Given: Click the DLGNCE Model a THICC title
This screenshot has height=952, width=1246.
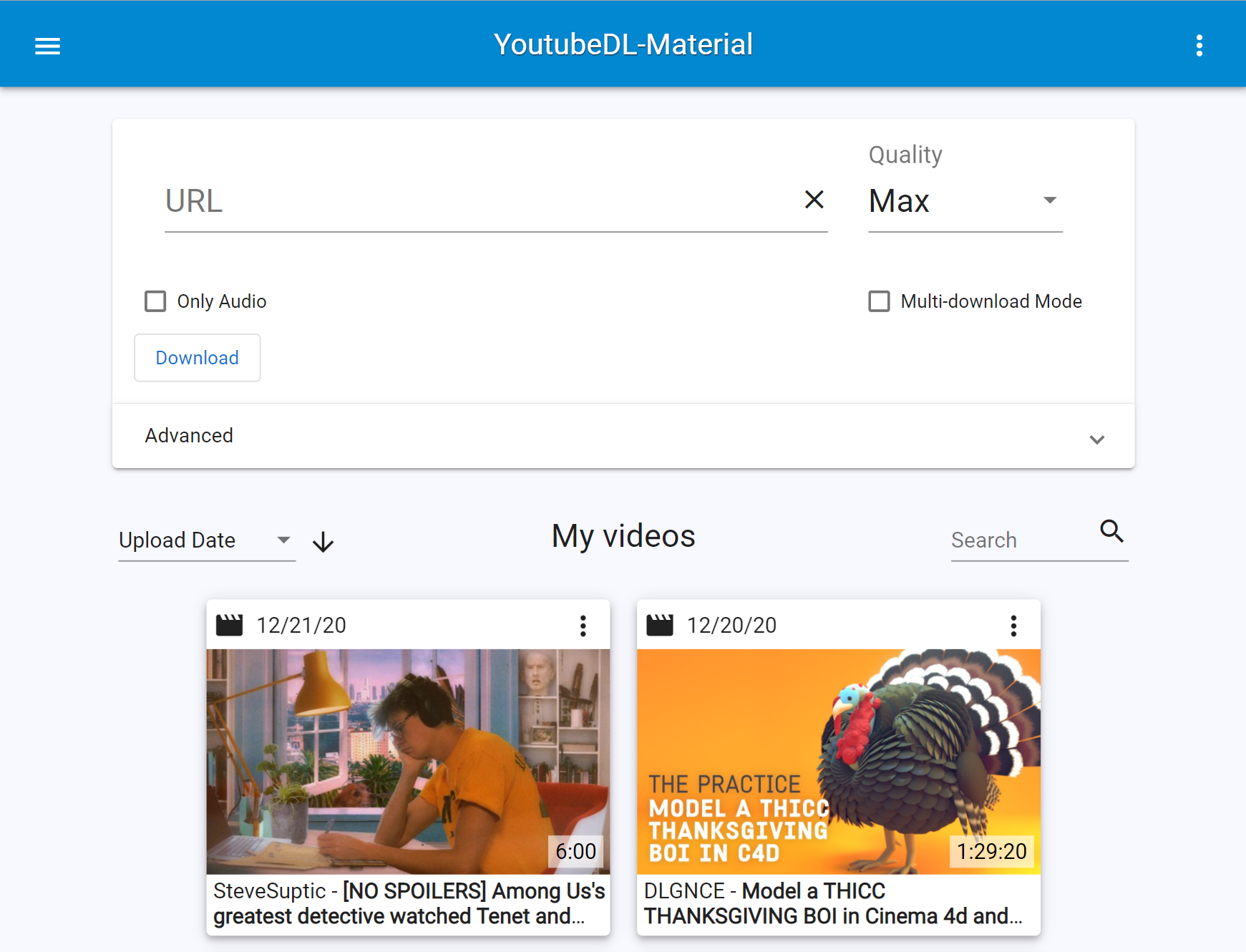Looking at the screenshot, I should click(x=833, y=903).
